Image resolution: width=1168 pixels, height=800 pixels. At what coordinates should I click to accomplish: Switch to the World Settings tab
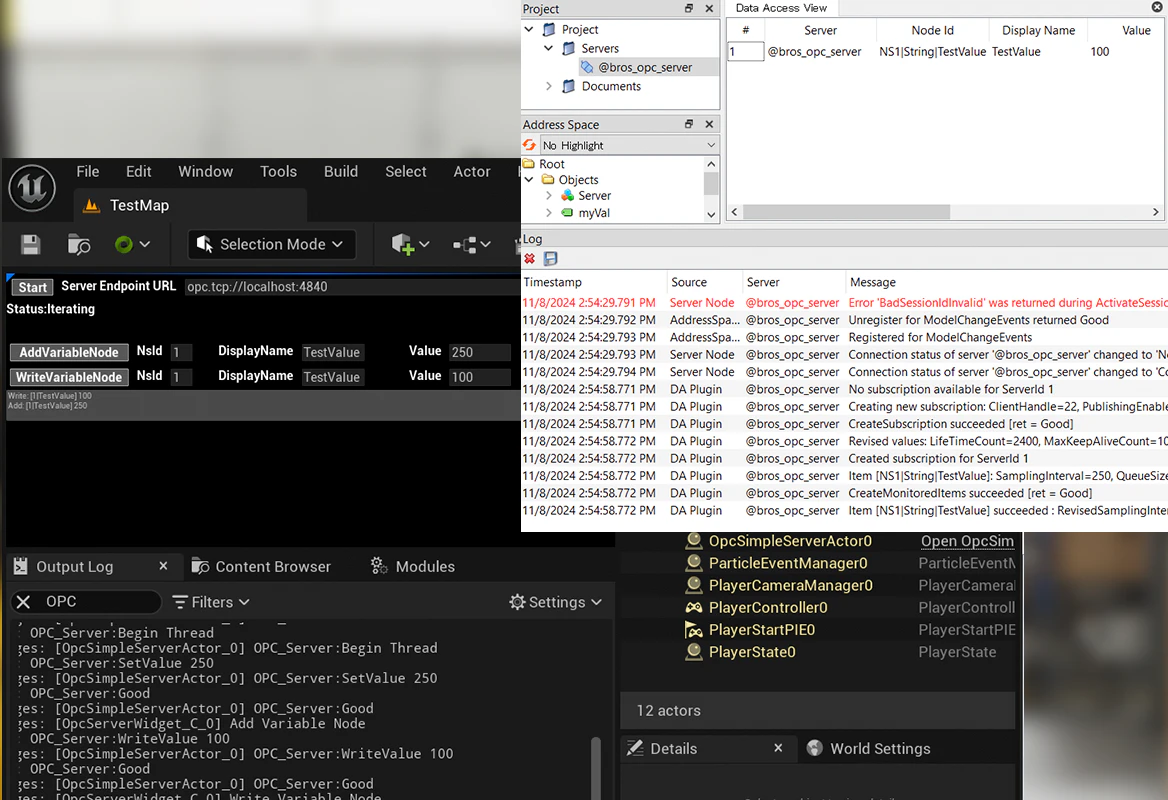tap(868, 749)
